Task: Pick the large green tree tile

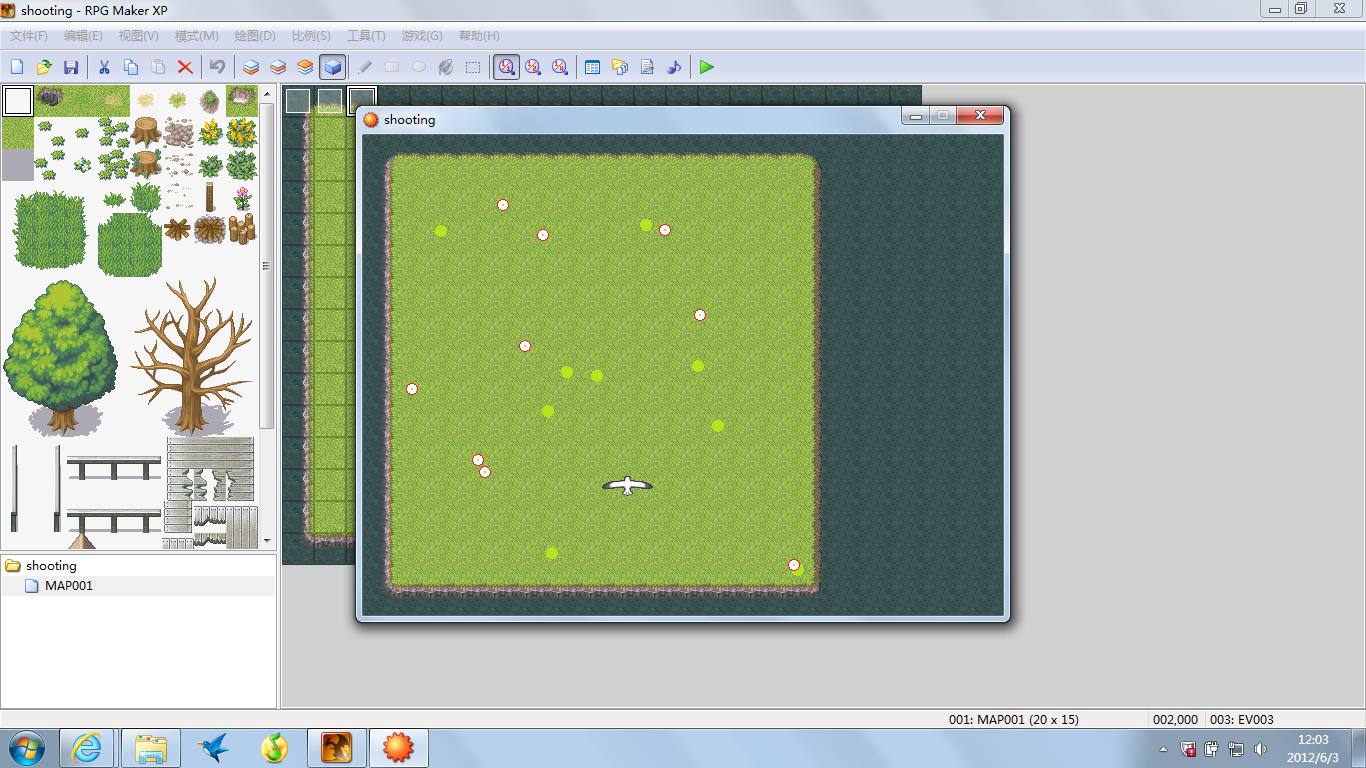Action: 62,358
